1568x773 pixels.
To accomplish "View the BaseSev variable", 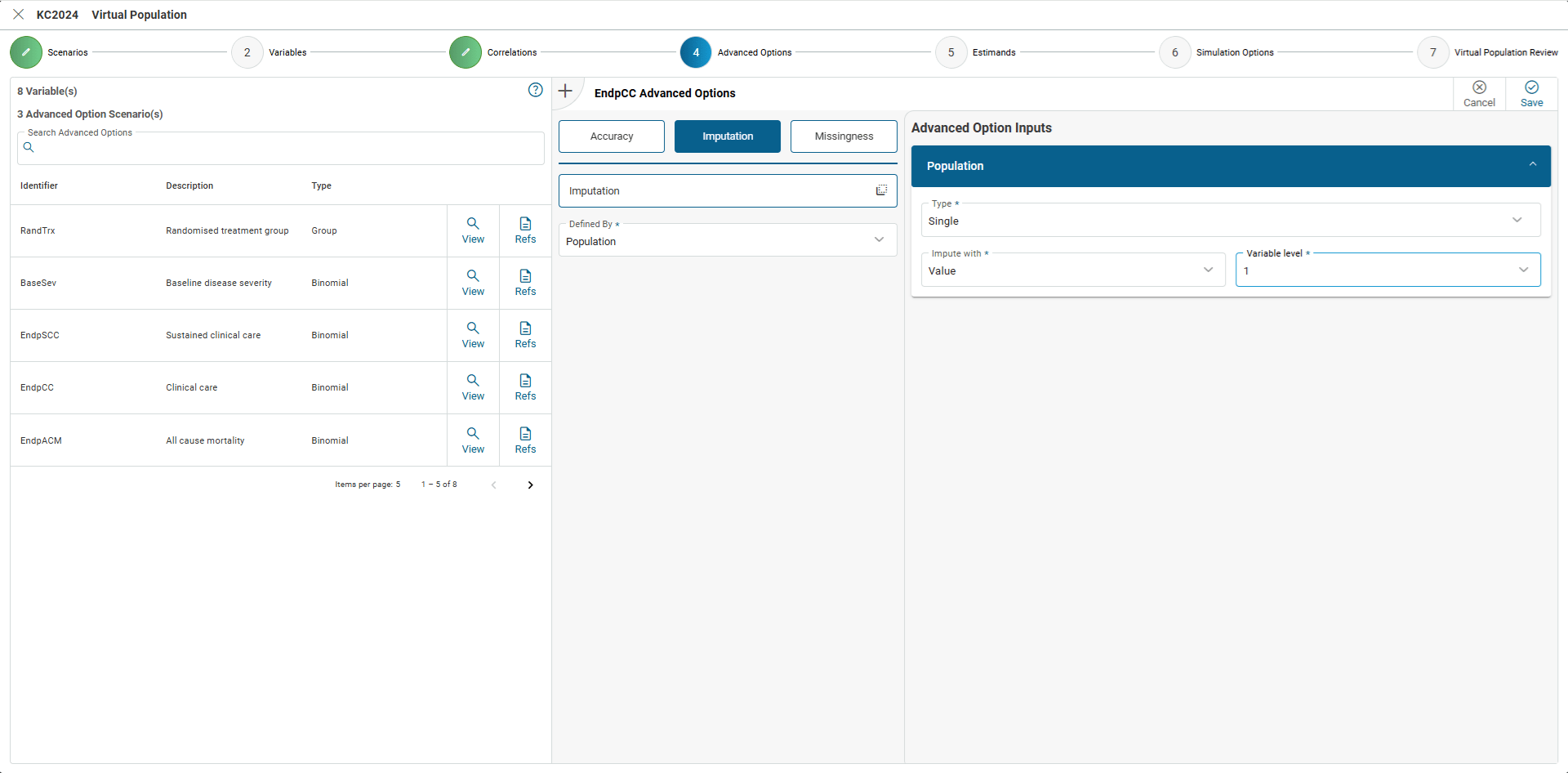I will tap(473, 283).
